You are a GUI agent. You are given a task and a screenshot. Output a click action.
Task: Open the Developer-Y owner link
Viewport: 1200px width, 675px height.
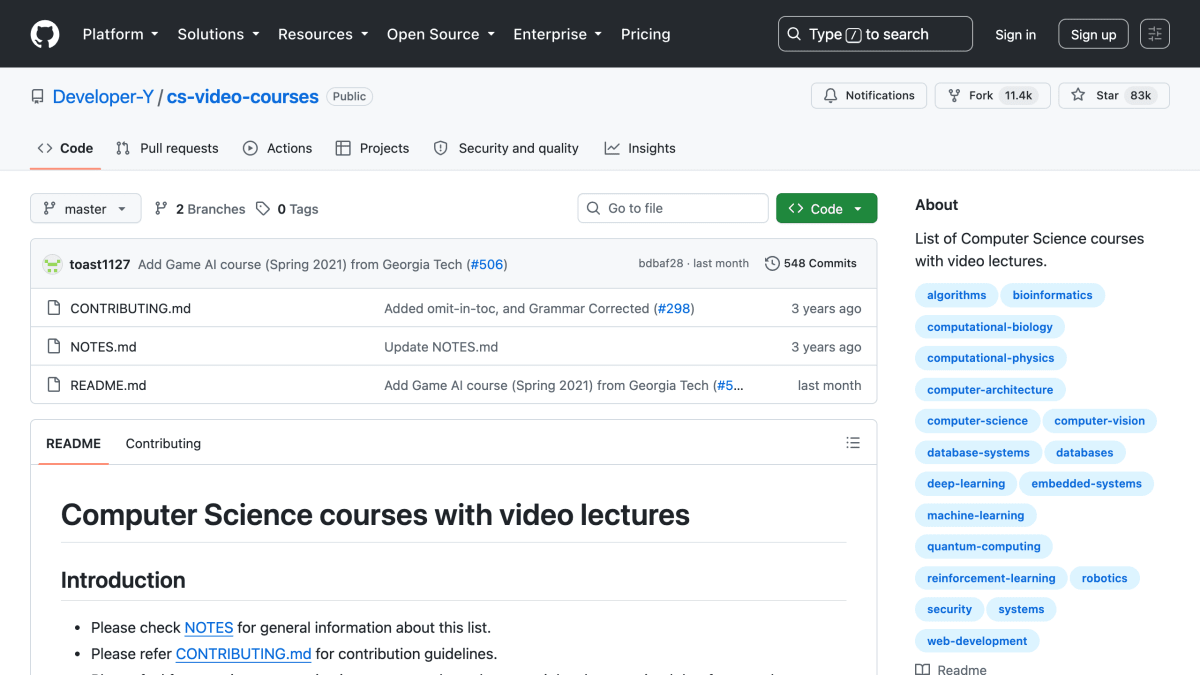point(103,97)
